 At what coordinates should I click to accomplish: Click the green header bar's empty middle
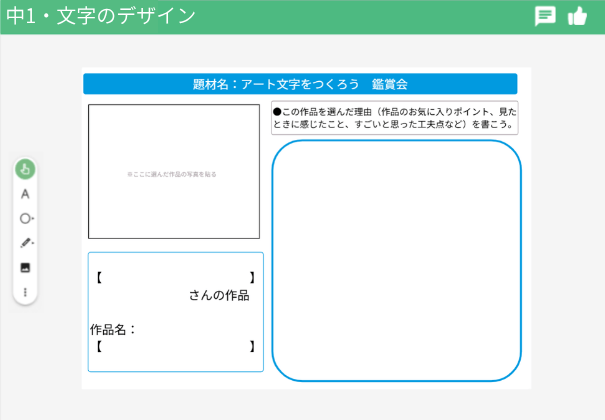360,16
